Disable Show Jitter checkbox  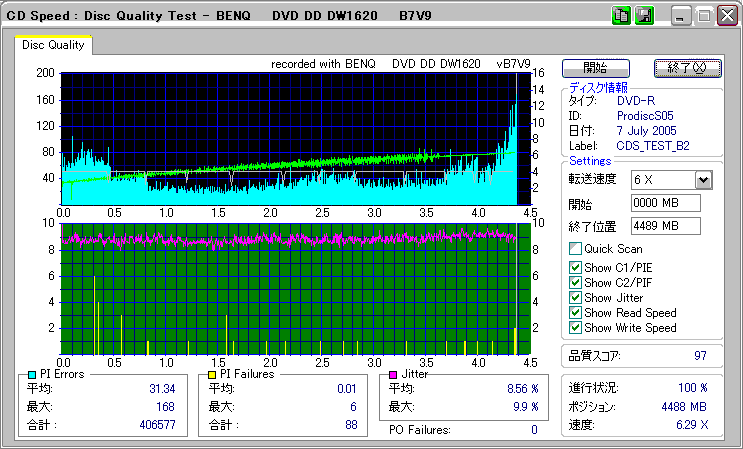575,297
